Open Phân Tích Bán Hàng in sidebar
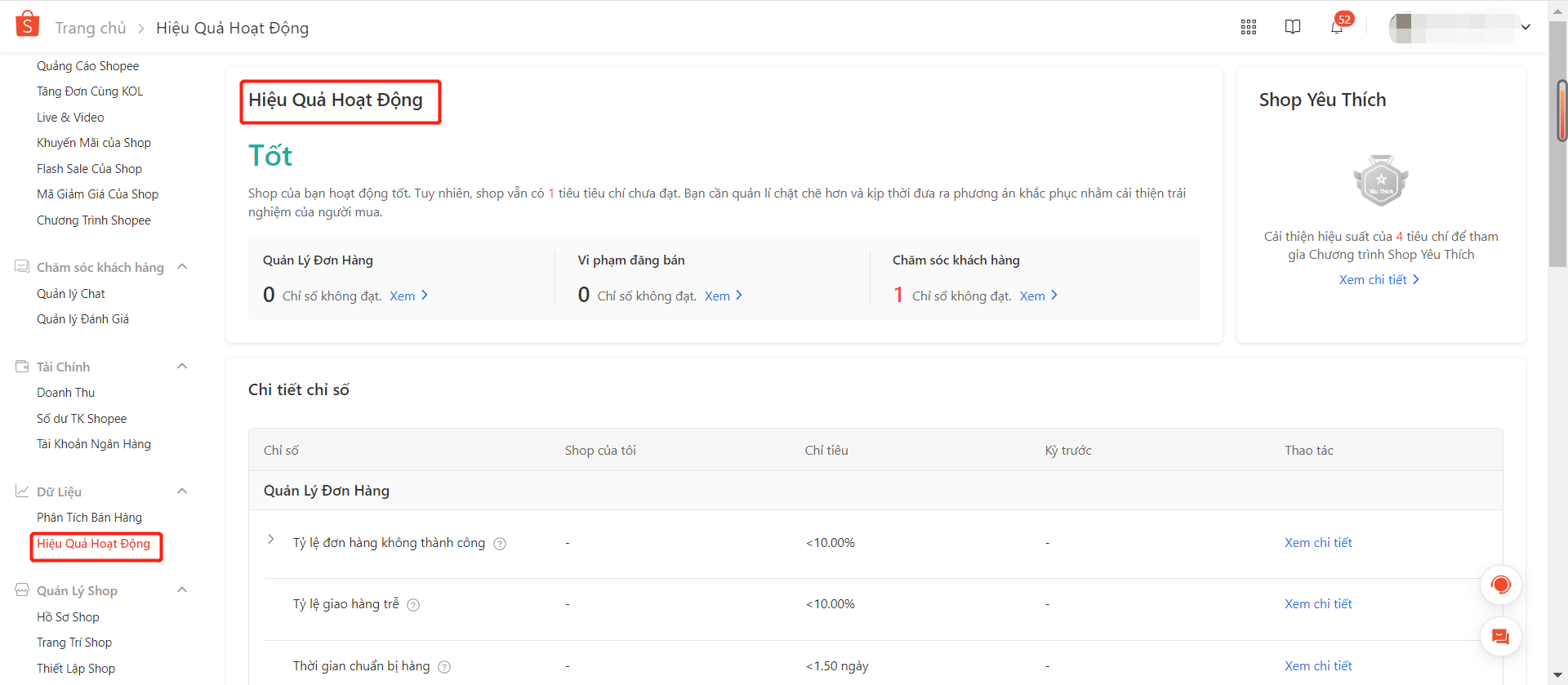The width and height of the screenshot is (1568, 685). coord(89,518)
